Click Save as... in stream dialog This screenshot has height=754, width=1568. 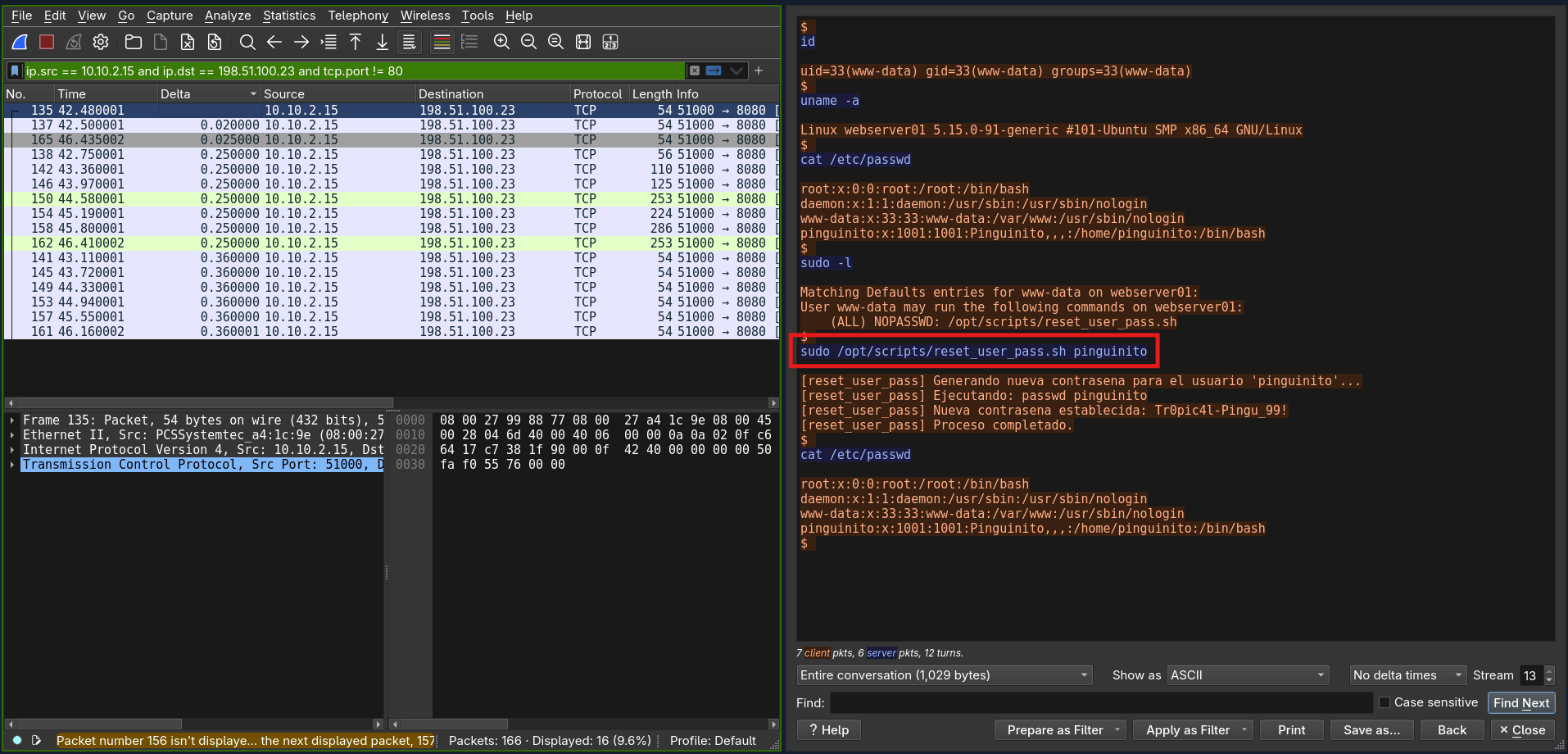[x=1371, y=730]
